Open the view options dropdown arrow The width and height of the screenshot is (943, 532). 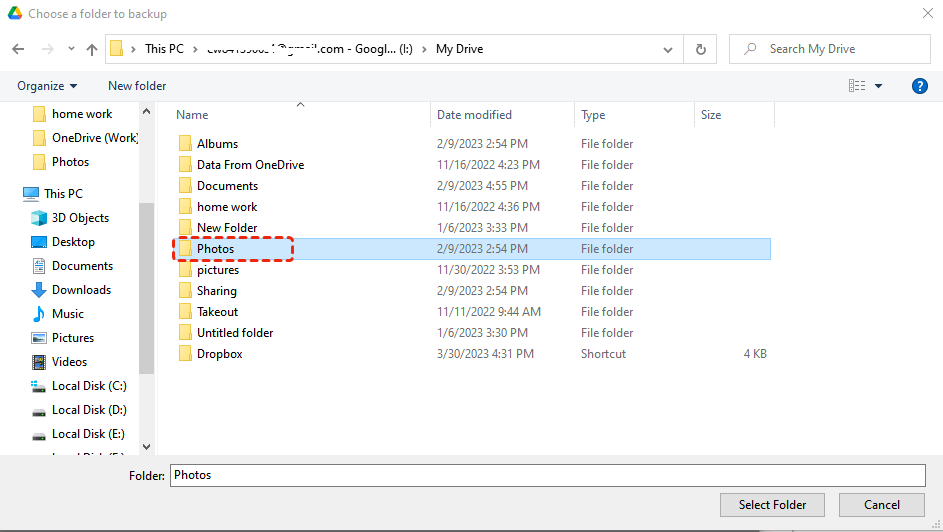[879, 86]
